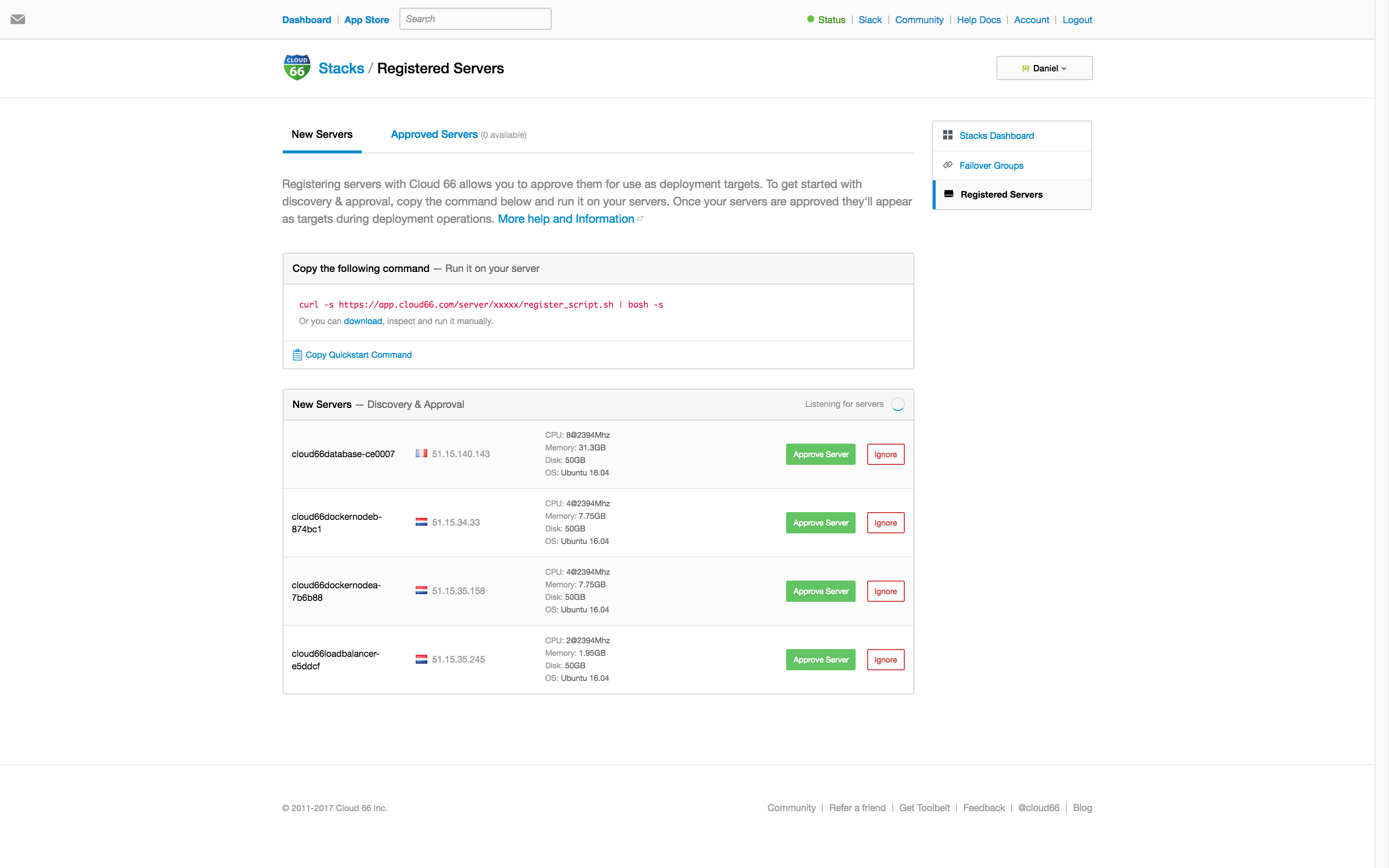This screenshot has height=868, width=1389.
Task: Click the clipboard icon before Copy Quickstart Command
Action: click(x=297, y=354)
